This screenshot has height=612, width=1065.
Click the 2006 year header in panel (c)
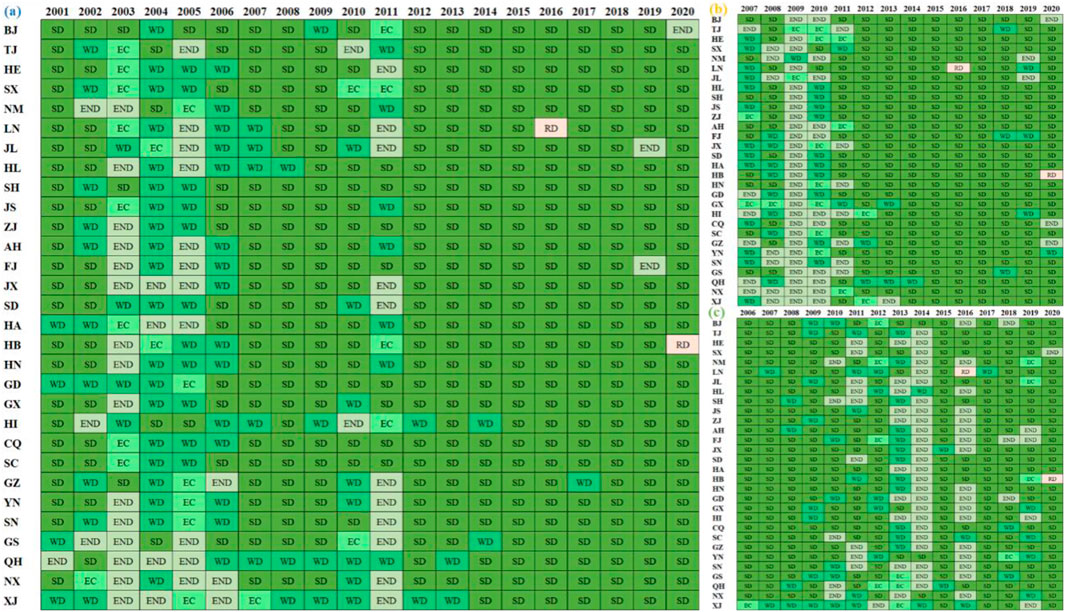coord(748,312)
